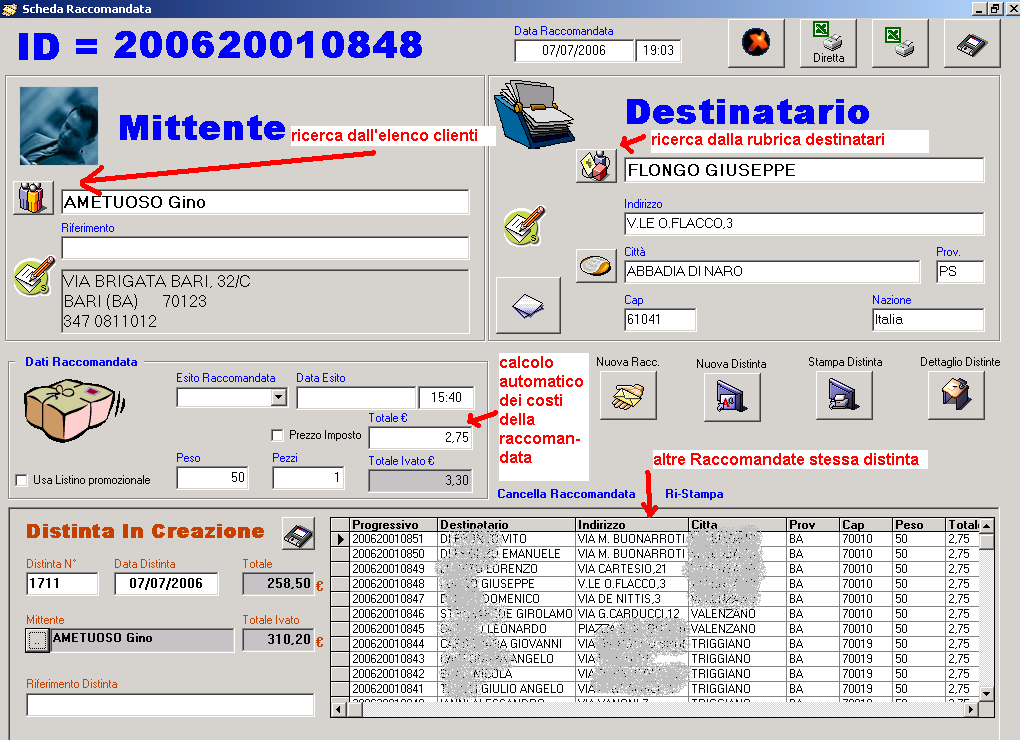Select table cell 200620010844
Screen dimensions: 1020x740
pos(393,644)
